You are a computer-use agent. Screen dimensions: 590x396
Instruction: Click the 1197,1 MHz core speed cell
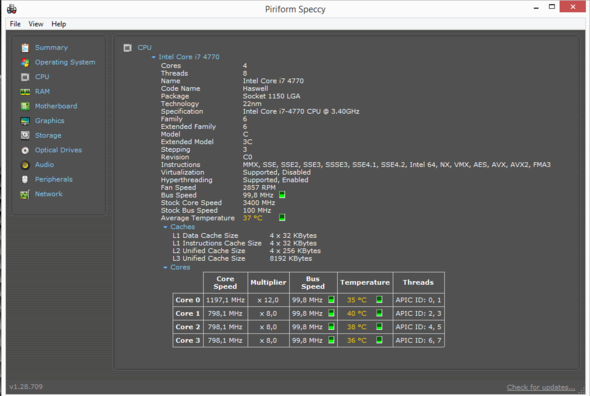click(225, 300)
